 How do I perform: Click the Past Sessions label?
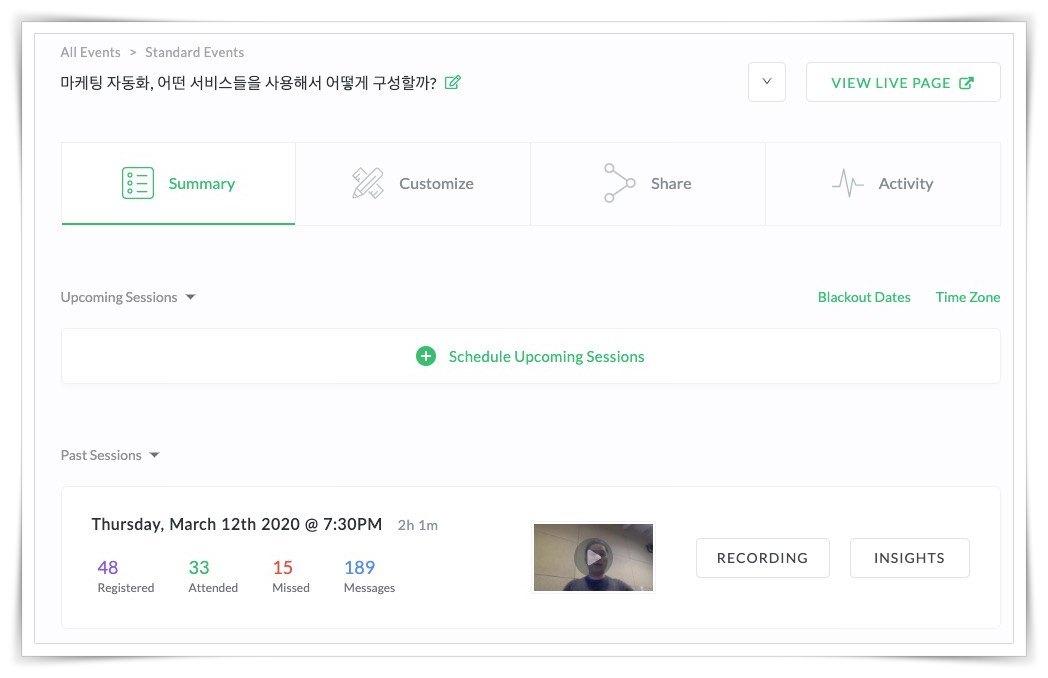tap(101, 455)
